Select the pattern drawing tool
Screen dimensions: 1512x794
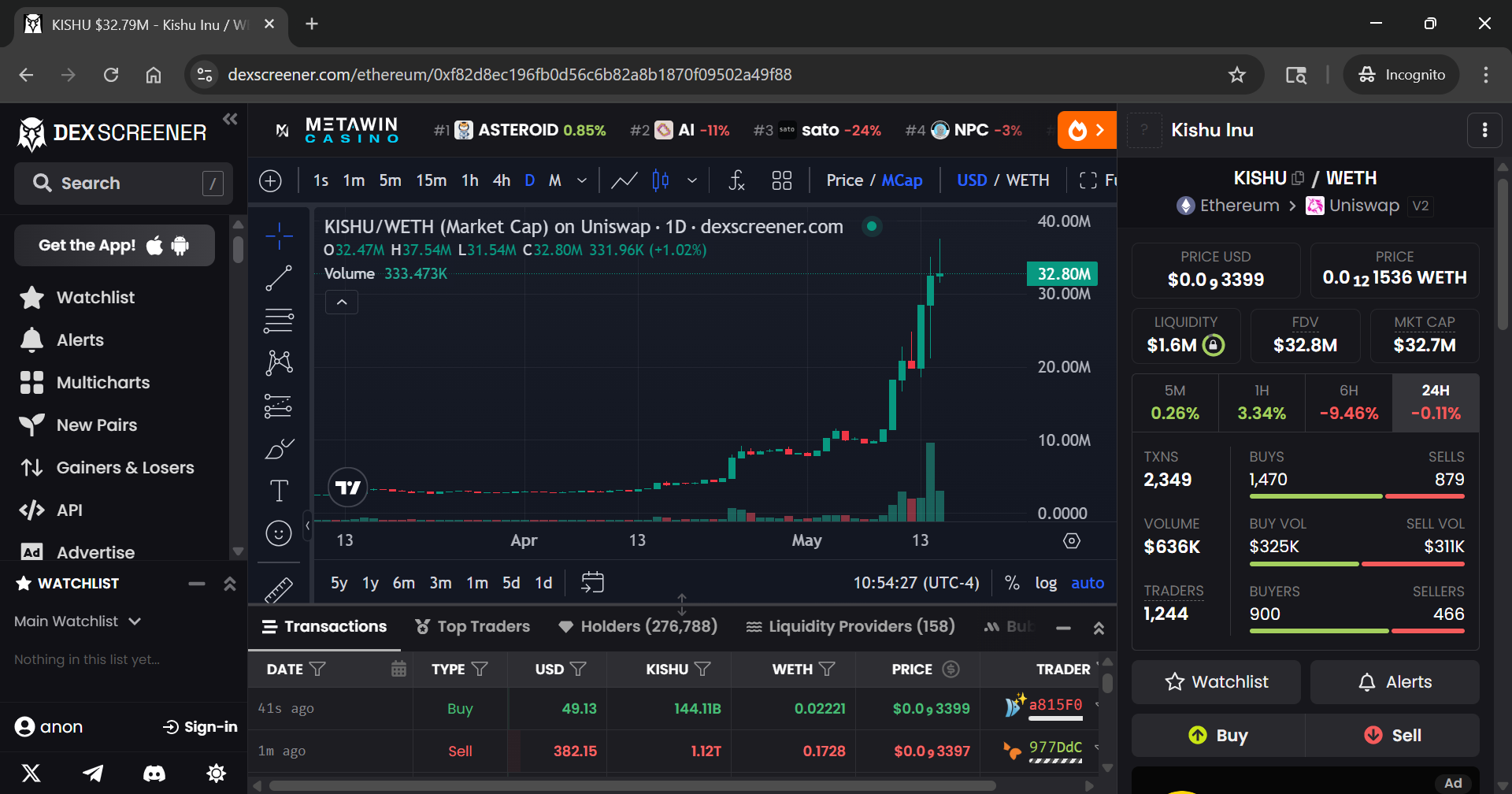[x=279, y=362]
